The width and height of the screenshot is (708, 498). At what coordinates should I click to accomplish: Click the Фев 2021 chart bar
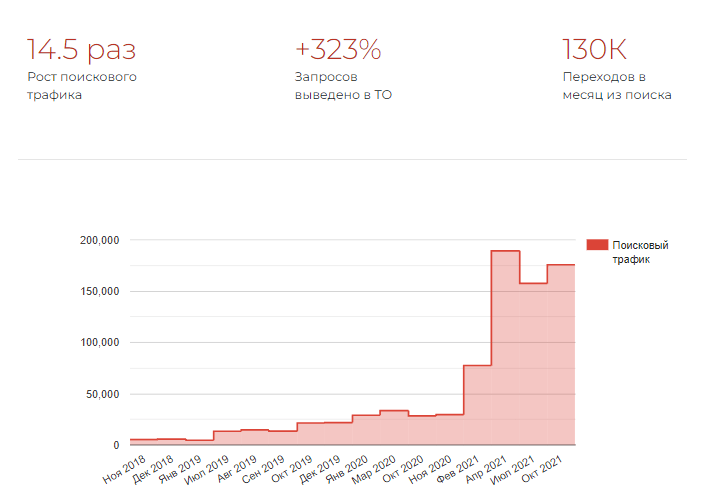point(478,405)
